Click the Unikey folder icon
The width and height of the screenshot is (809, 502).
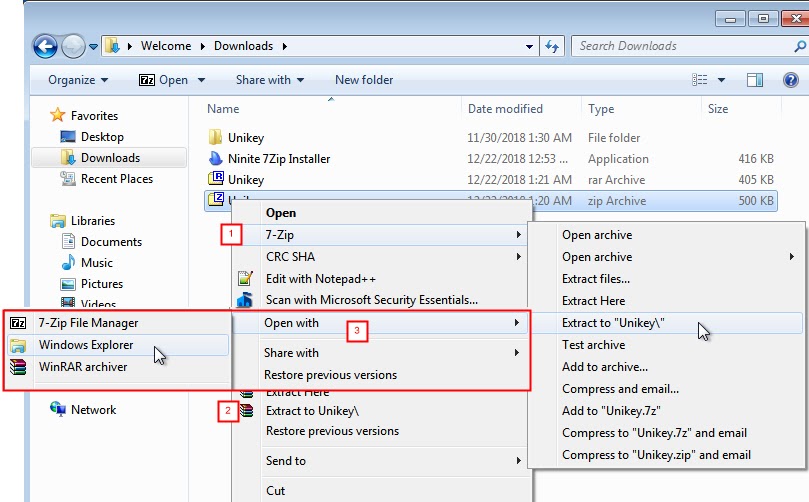[215, 138]
